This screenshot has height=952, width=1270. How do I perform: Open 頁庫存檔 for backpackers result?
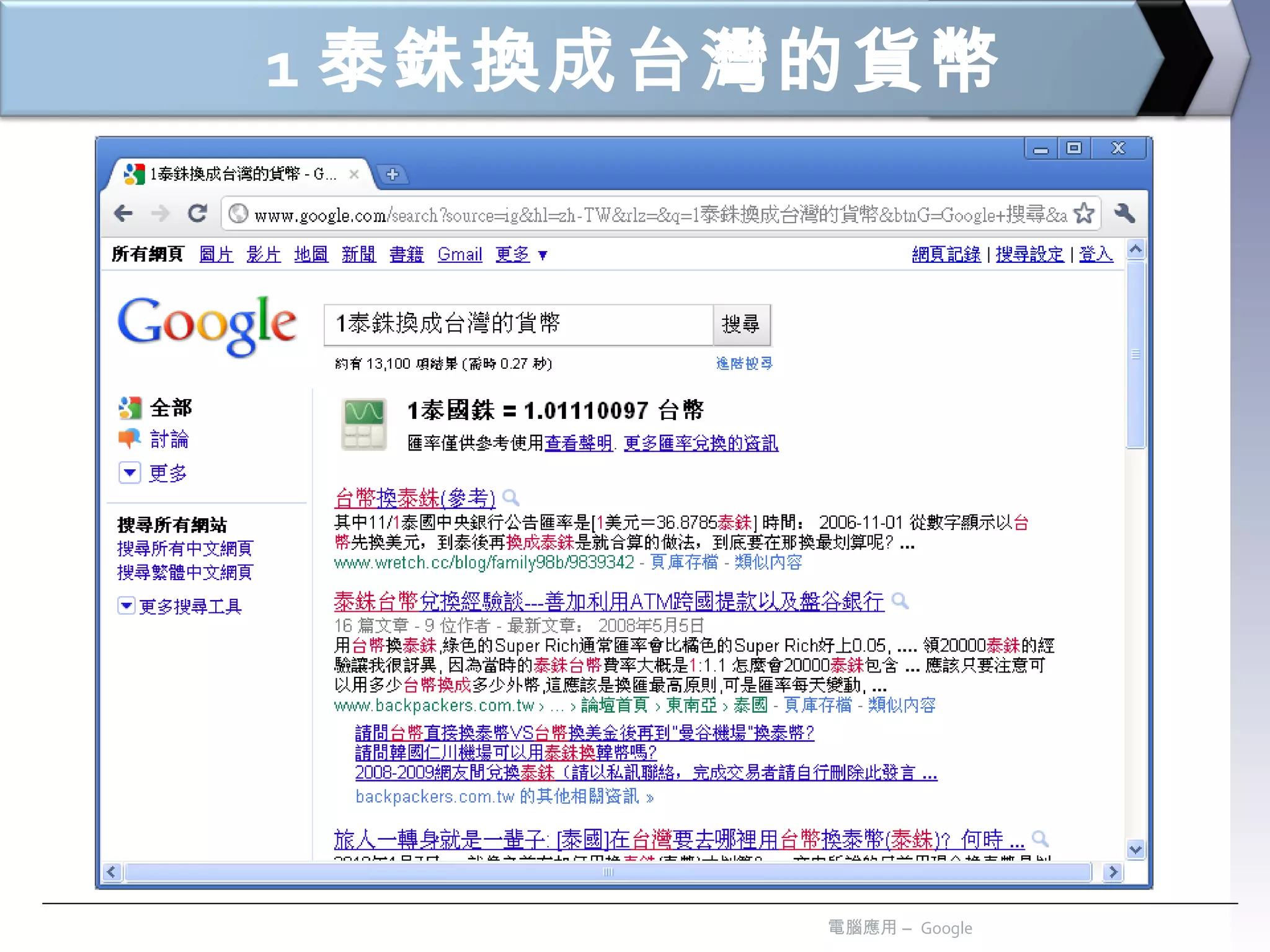pos(818,705)
